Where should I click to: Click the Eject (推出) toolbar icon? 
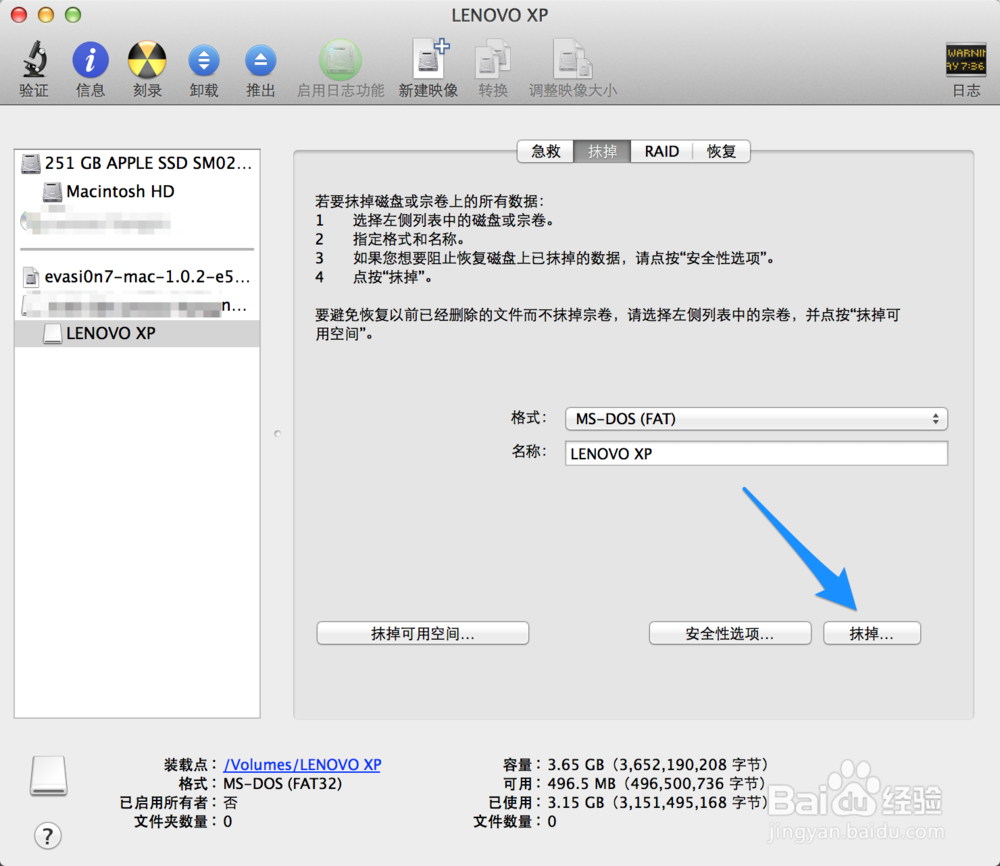[261, 61]
